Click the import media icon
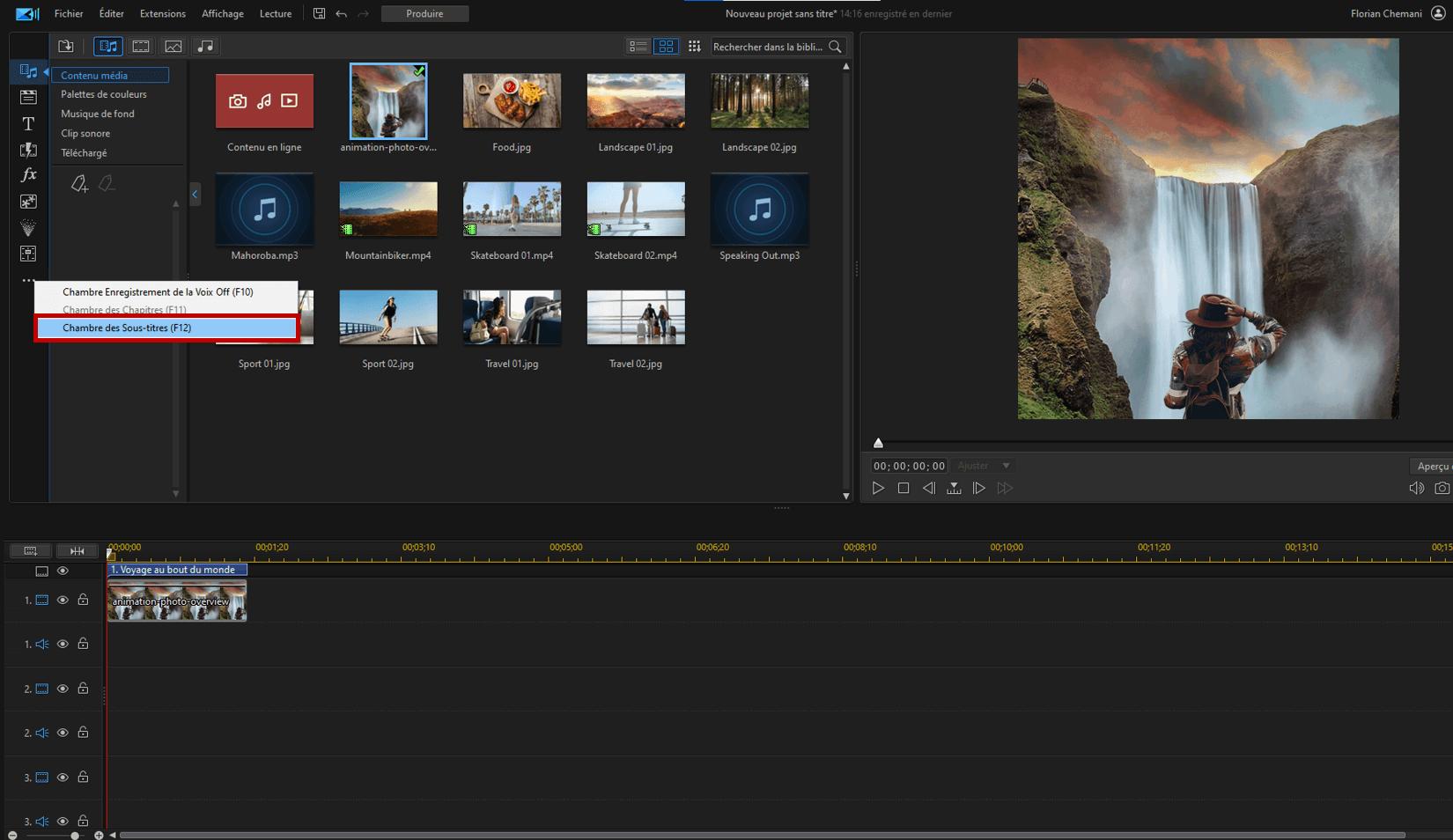Image resolution: width=1453 pixels, height=840 pixels. coord(66,46)
